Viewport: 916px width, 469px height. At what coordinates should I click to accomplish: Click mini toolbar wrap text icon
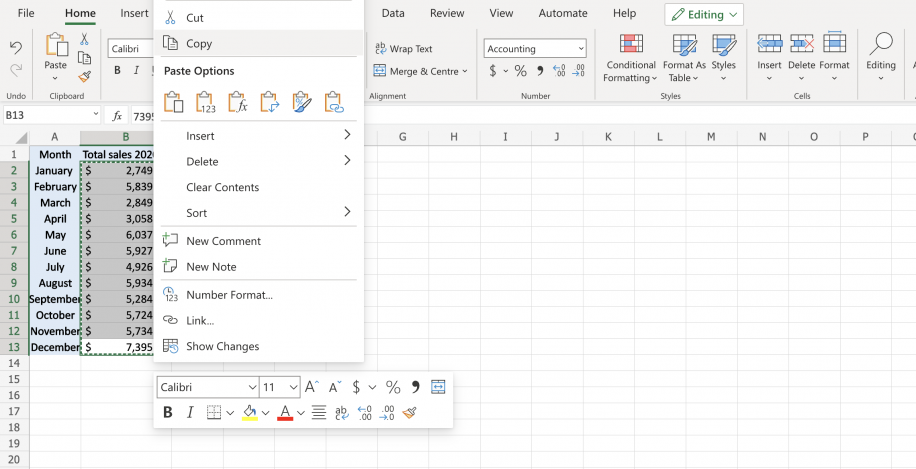[x=342, y=413]
